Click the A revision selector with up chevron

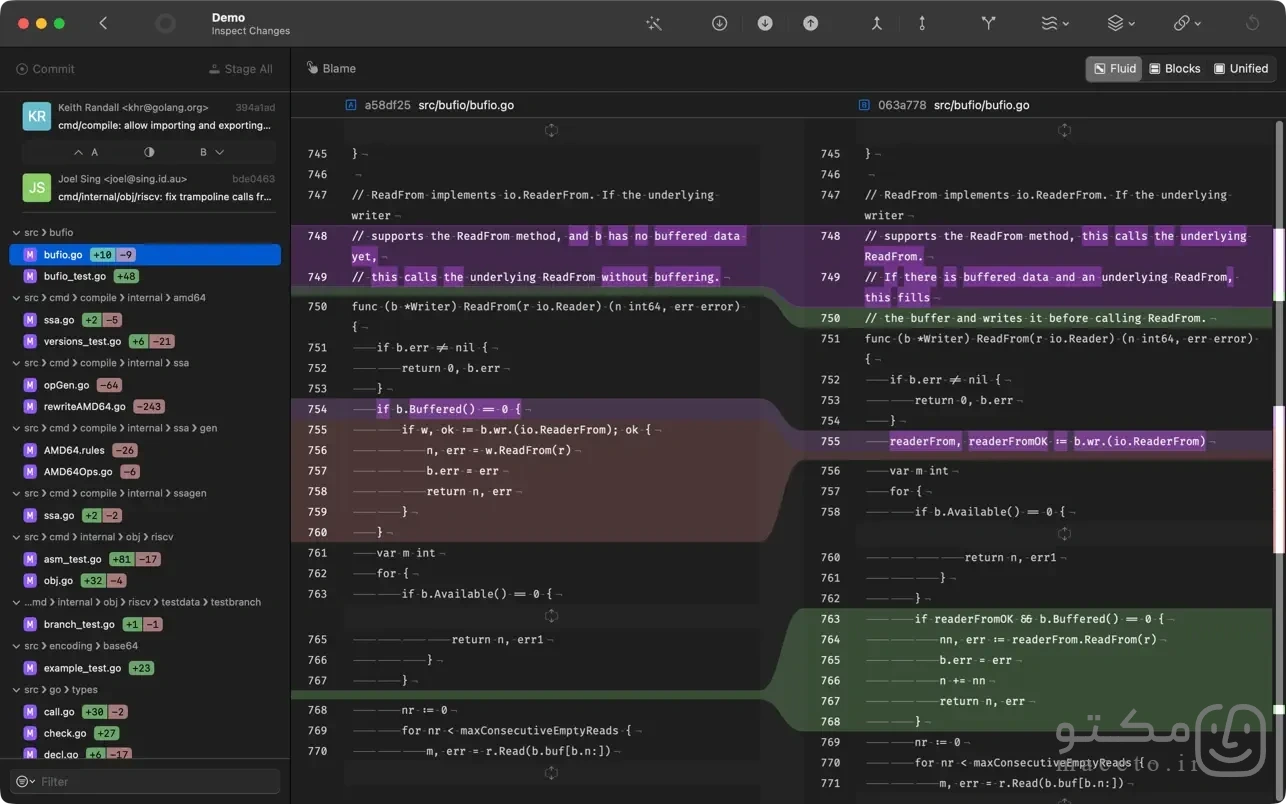pos(87,152)
